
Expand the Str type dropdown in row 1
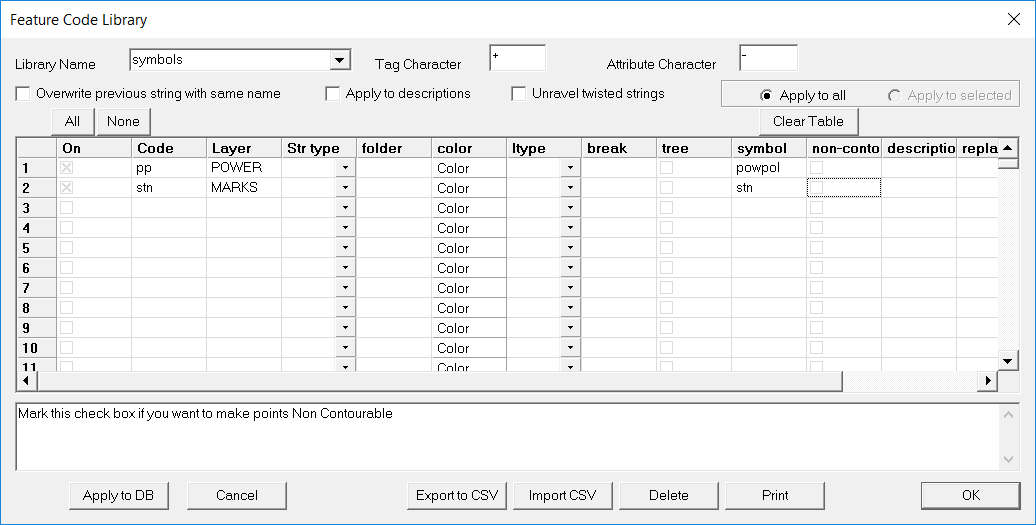point(344,168)
